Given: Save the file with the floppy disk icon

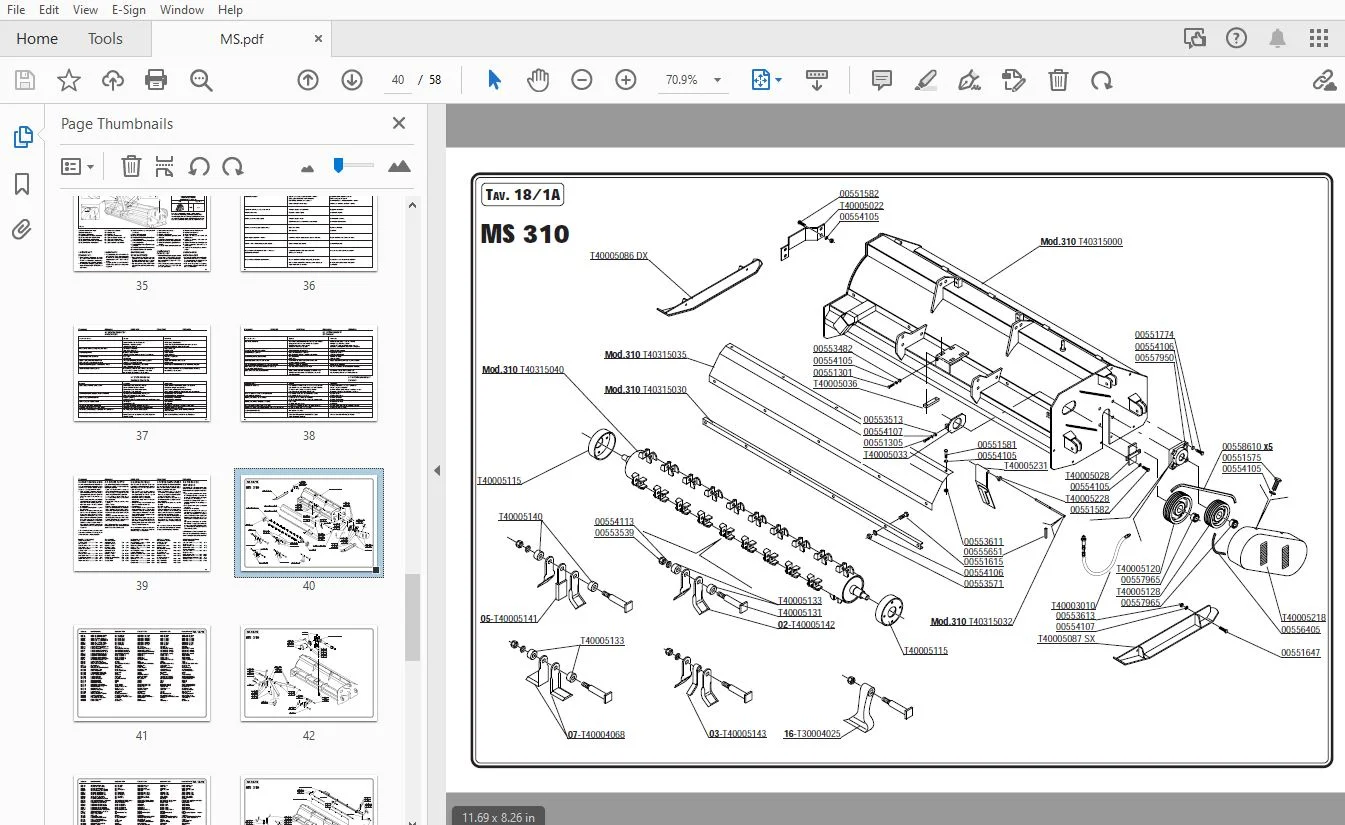Looking at the screenshot, I should [x=24, y=80].
